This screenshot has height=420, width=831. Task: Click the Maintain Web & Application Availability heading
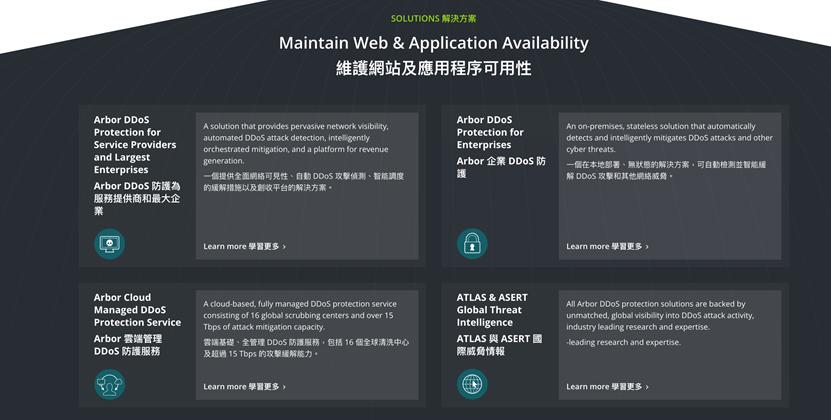[x=434, y=43]
